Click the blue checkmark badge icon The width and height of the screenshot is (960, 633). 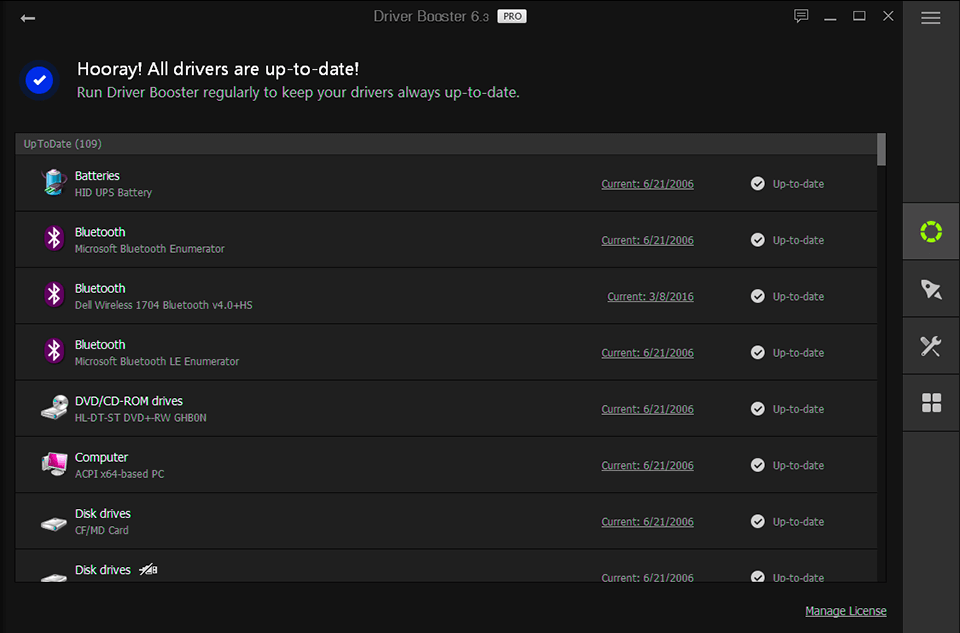point(39,80)
